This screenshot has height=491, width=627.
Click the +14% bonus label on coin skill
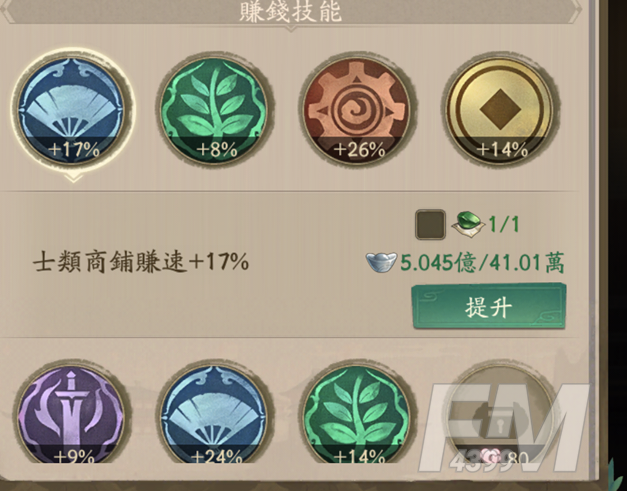point(502,150)
